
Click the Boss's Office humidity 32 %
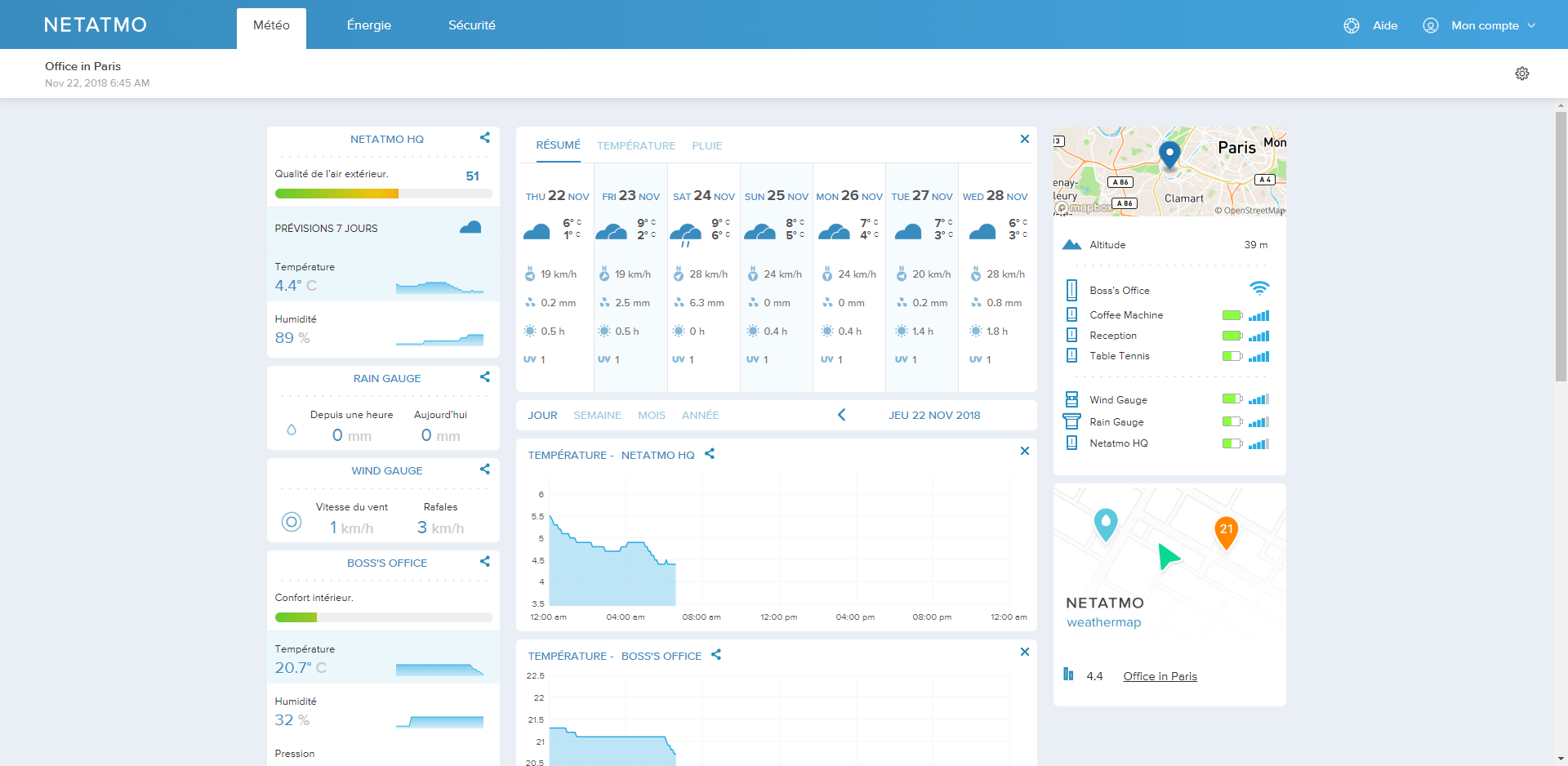click(x=292, y=720)
